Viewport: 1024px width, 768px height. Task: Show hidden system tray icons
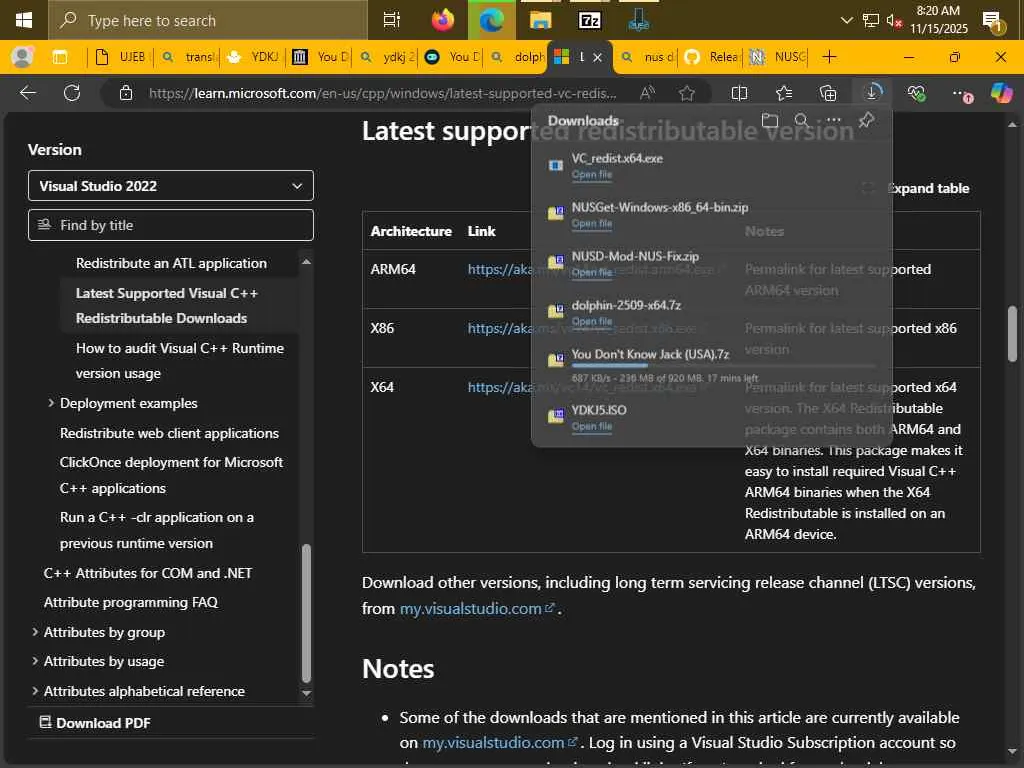click(846, 20)
